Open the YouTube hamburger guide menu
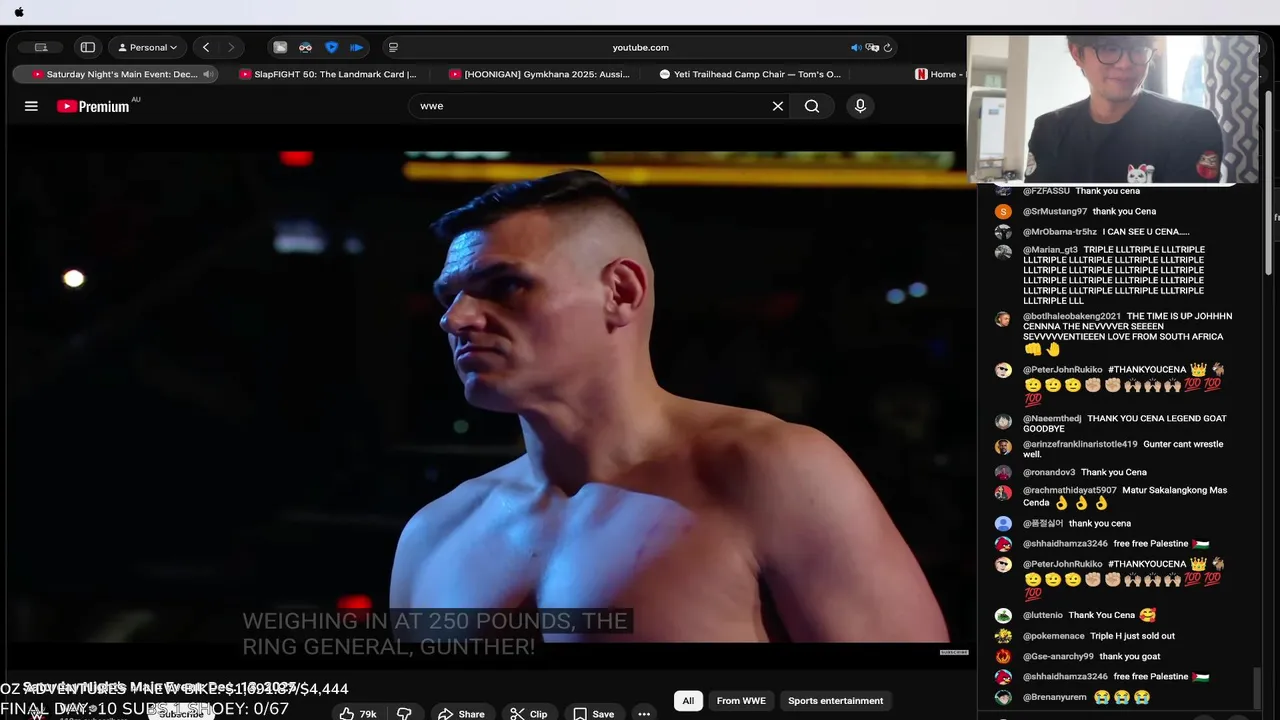Screen dimensions: 1280x720 point(31,106)
